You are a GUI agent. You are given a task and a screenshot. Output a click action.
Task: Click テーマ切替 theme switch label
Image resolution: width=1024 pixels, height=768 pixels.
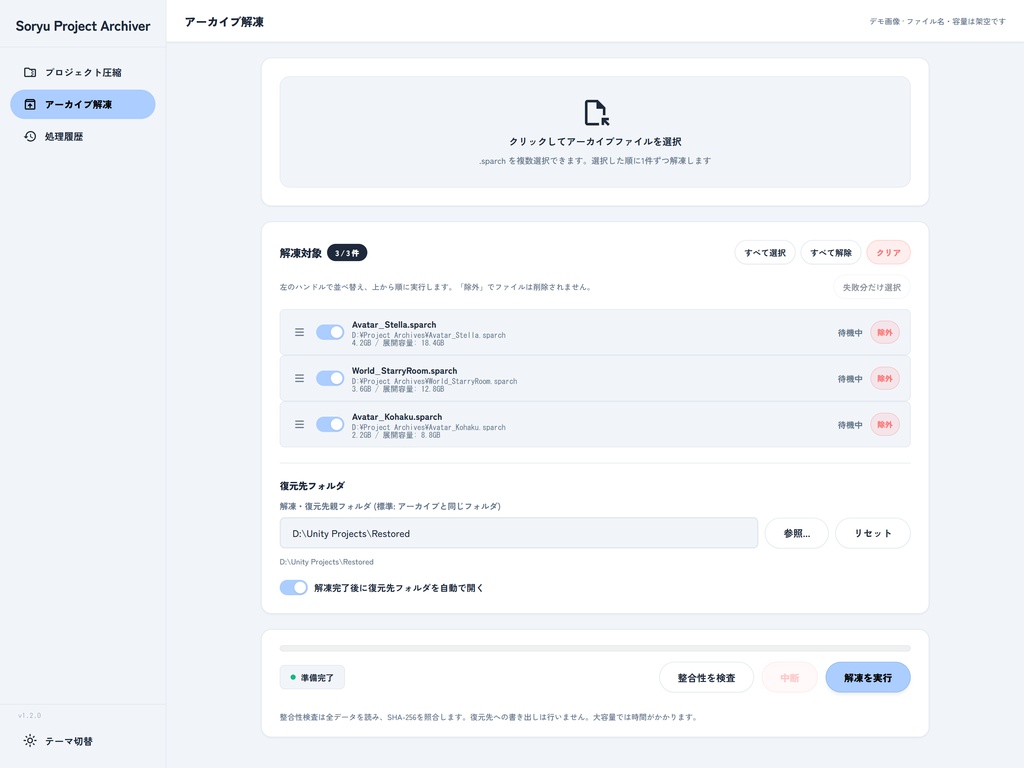69,741
